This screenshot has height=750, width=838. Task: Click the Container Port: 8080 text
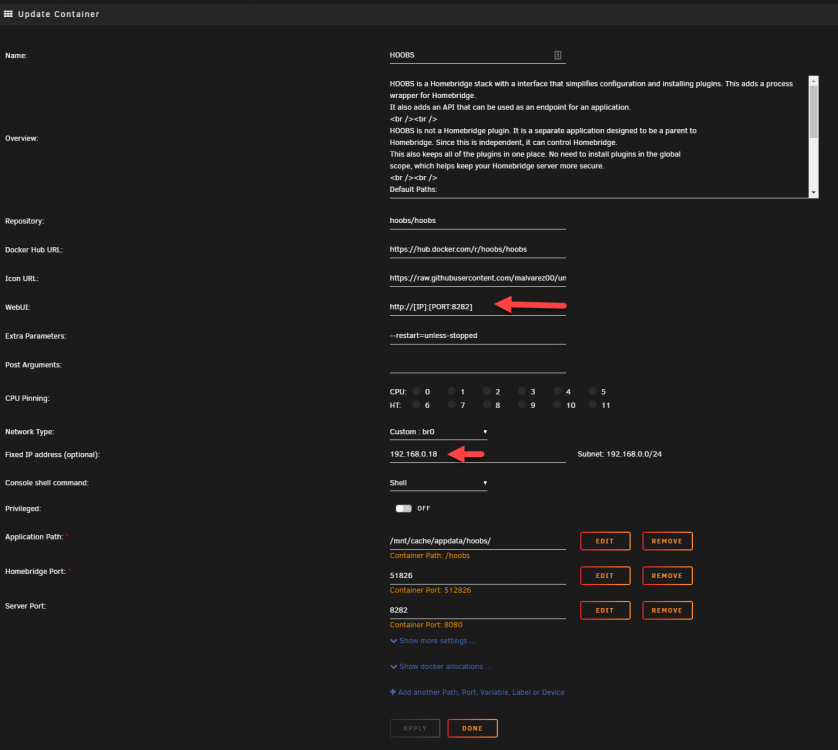[x=426, y=624]
